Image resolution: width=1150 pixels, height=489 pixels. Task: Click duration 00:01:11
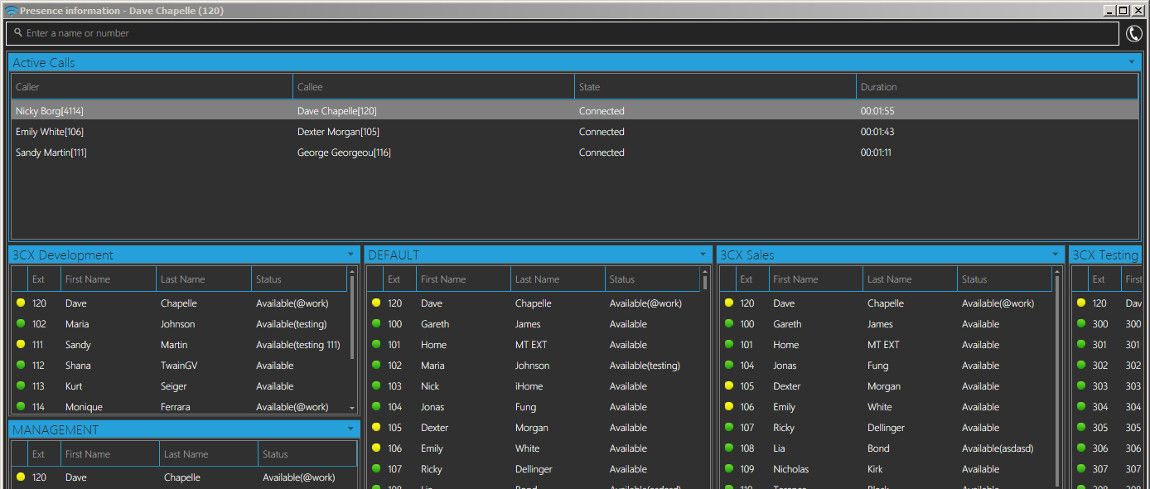tap(877, 152)
